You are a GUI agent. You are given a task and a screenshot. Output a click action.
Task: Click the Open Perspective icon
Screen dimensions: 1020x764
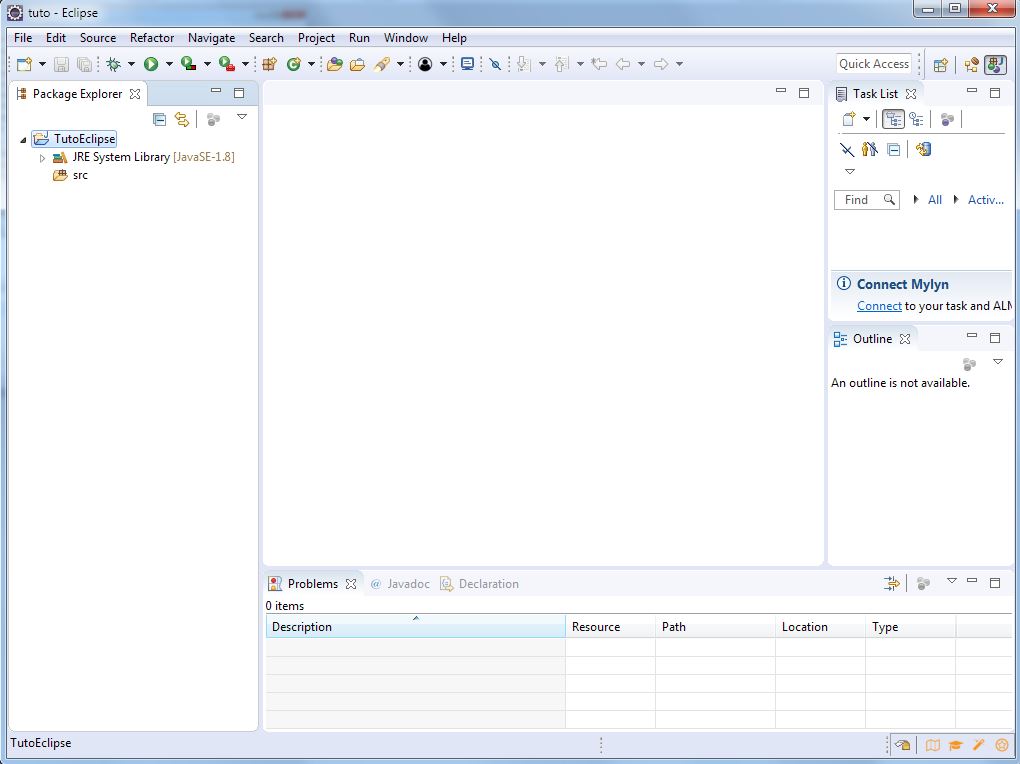940,65
